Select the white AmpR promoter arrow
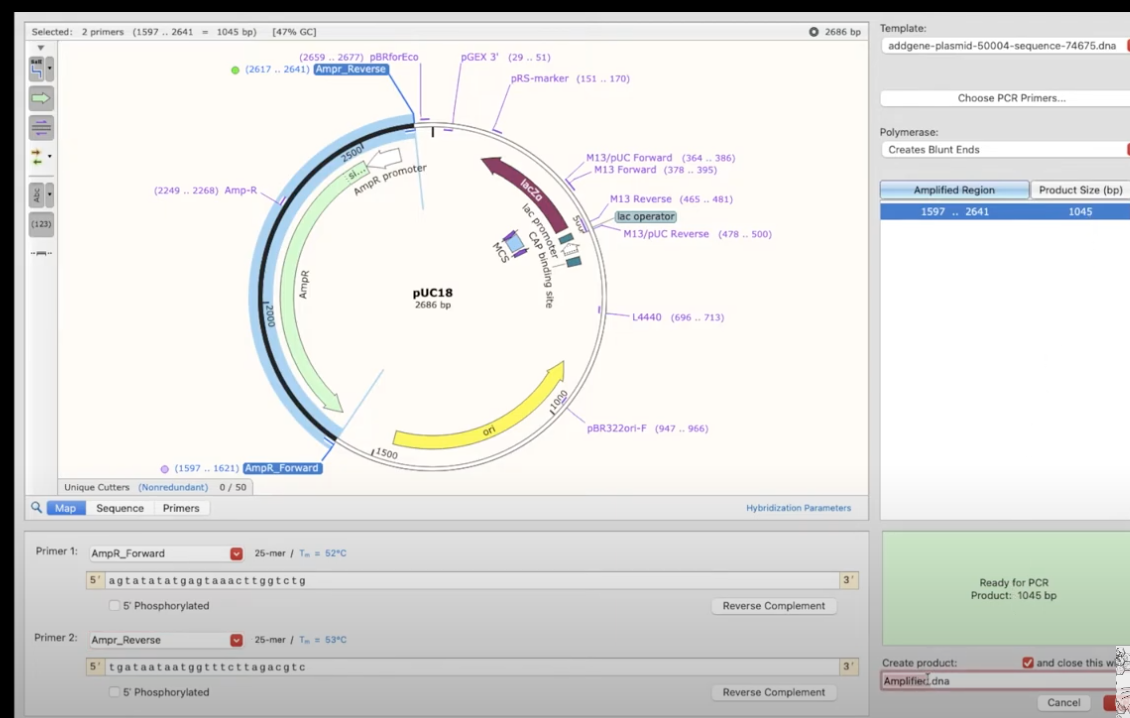Image resolution: width=1130 pixels, height=718 pixels. pyautogui.click(x=384, y=157)
